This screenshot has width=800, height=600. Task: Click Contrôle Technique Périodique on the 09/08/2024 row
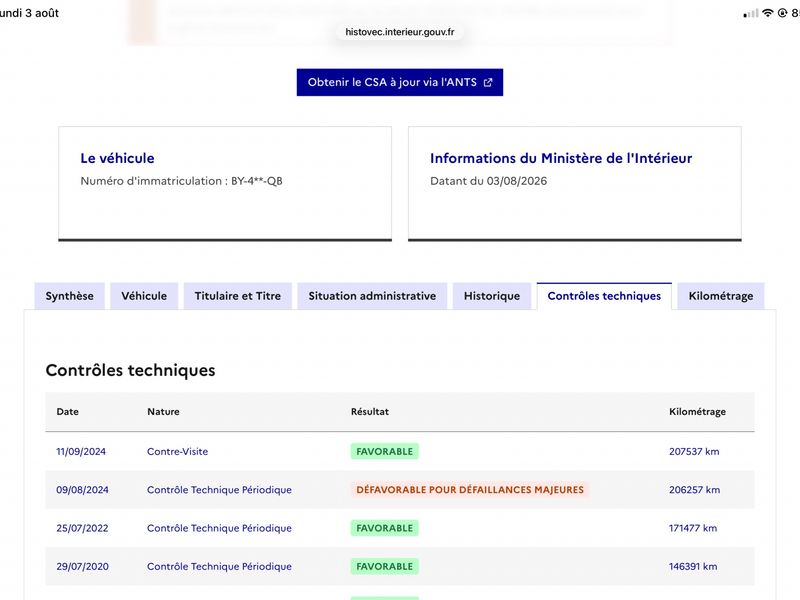point(219,490)
